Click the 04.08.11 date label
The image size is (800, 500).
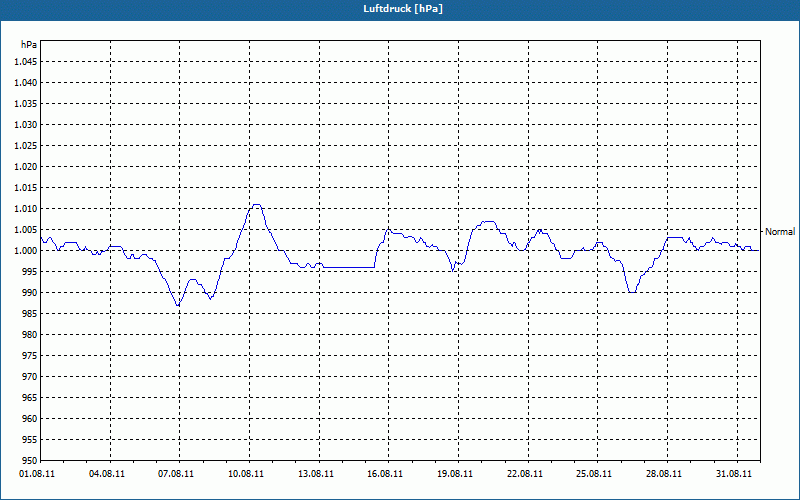tap(107, 474)
